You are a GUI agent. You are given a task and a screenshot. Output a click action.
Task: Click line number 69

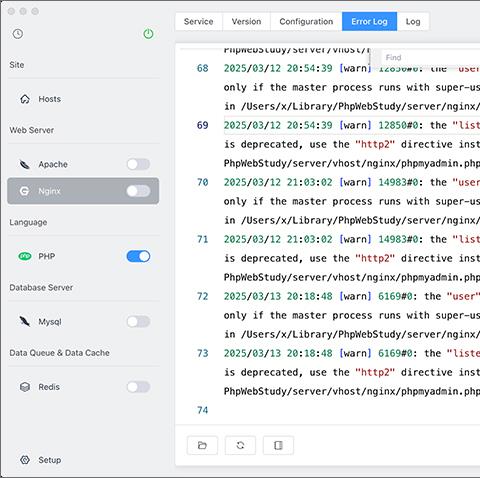[203, 125]
